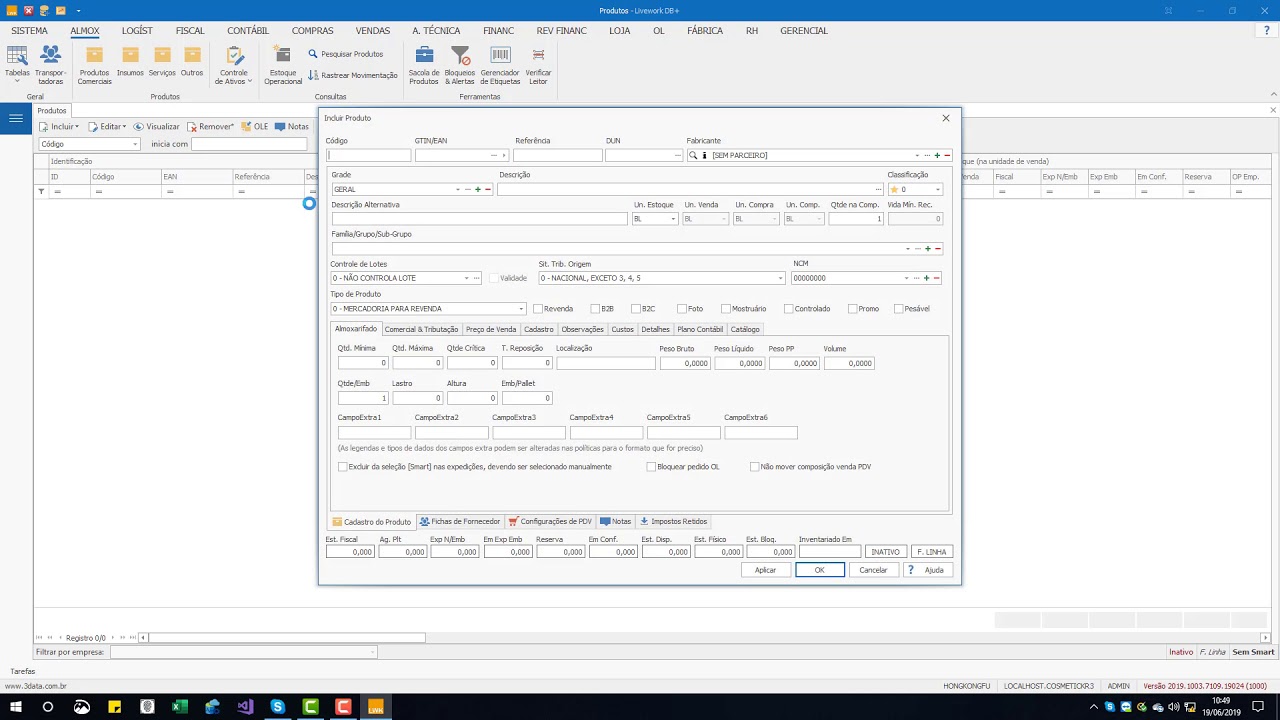This screenshot has height=720, width=1280.
Task: Open Impostos Retidos tab
Action: 674,522
